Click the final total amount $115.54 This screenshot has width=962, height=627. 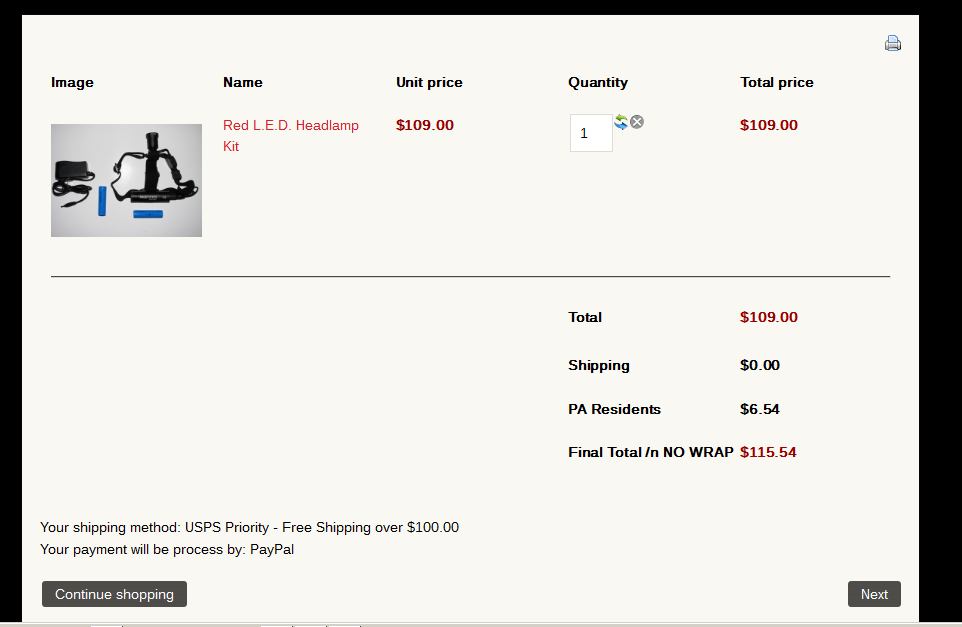(x=768, y=452)
